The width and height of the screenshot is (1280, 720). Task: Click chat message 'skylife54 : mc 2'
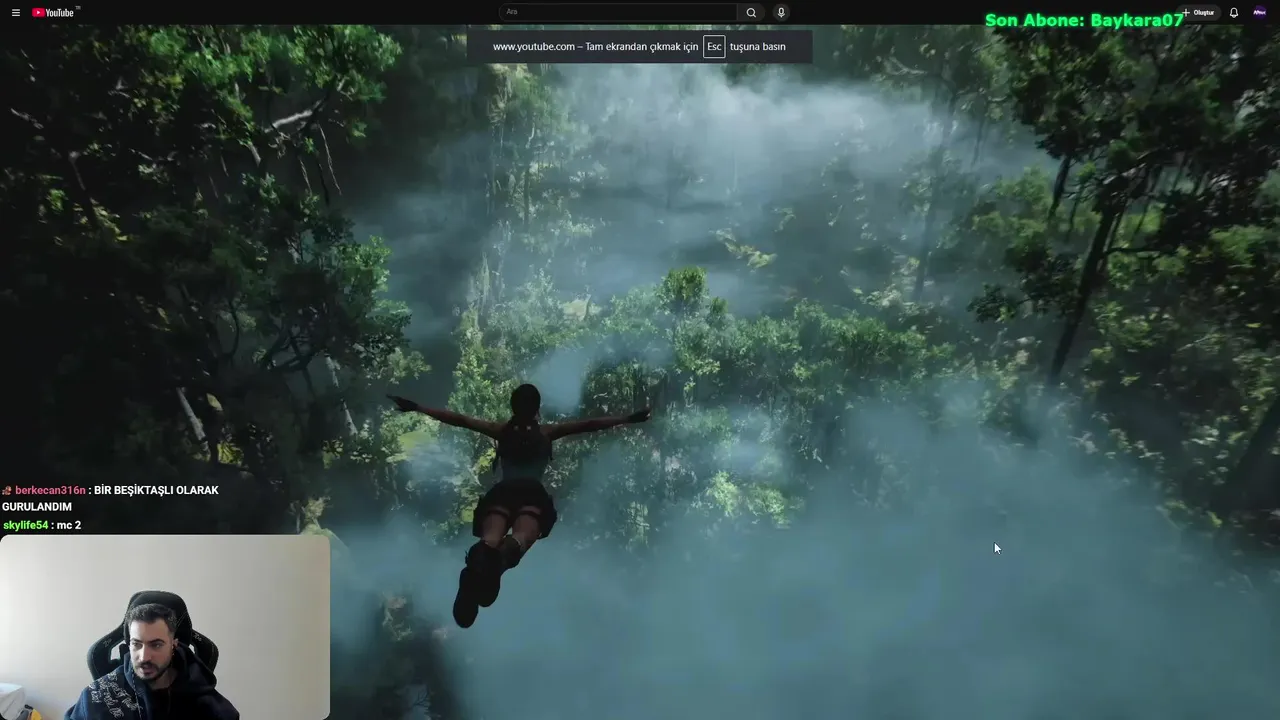coord(42,525)
